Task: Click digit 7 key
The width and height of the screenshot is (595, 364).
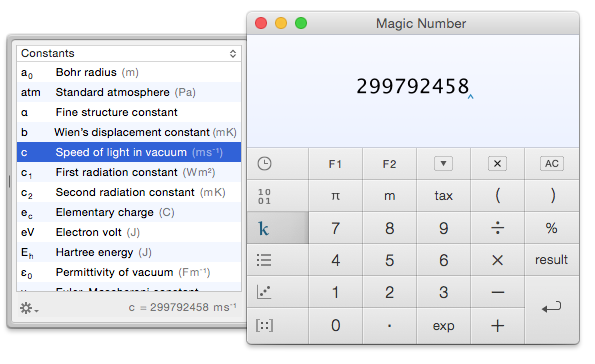Action: (x=335, y=228)
